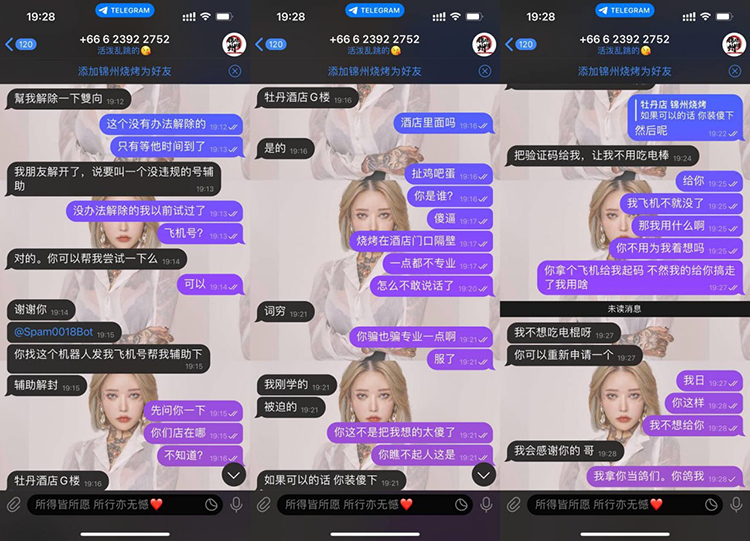Close the add-friend banner in right chat
The image size is (750, 541).
(x=734, y=71)
